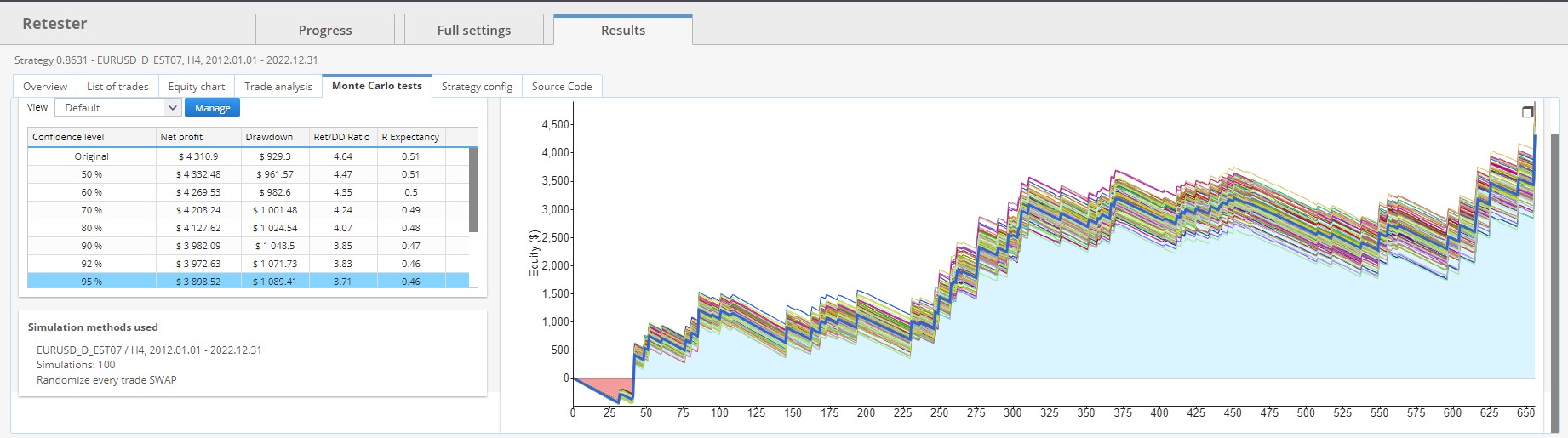
Task: Open the Strategy config tab
Action: pos(477,86)
